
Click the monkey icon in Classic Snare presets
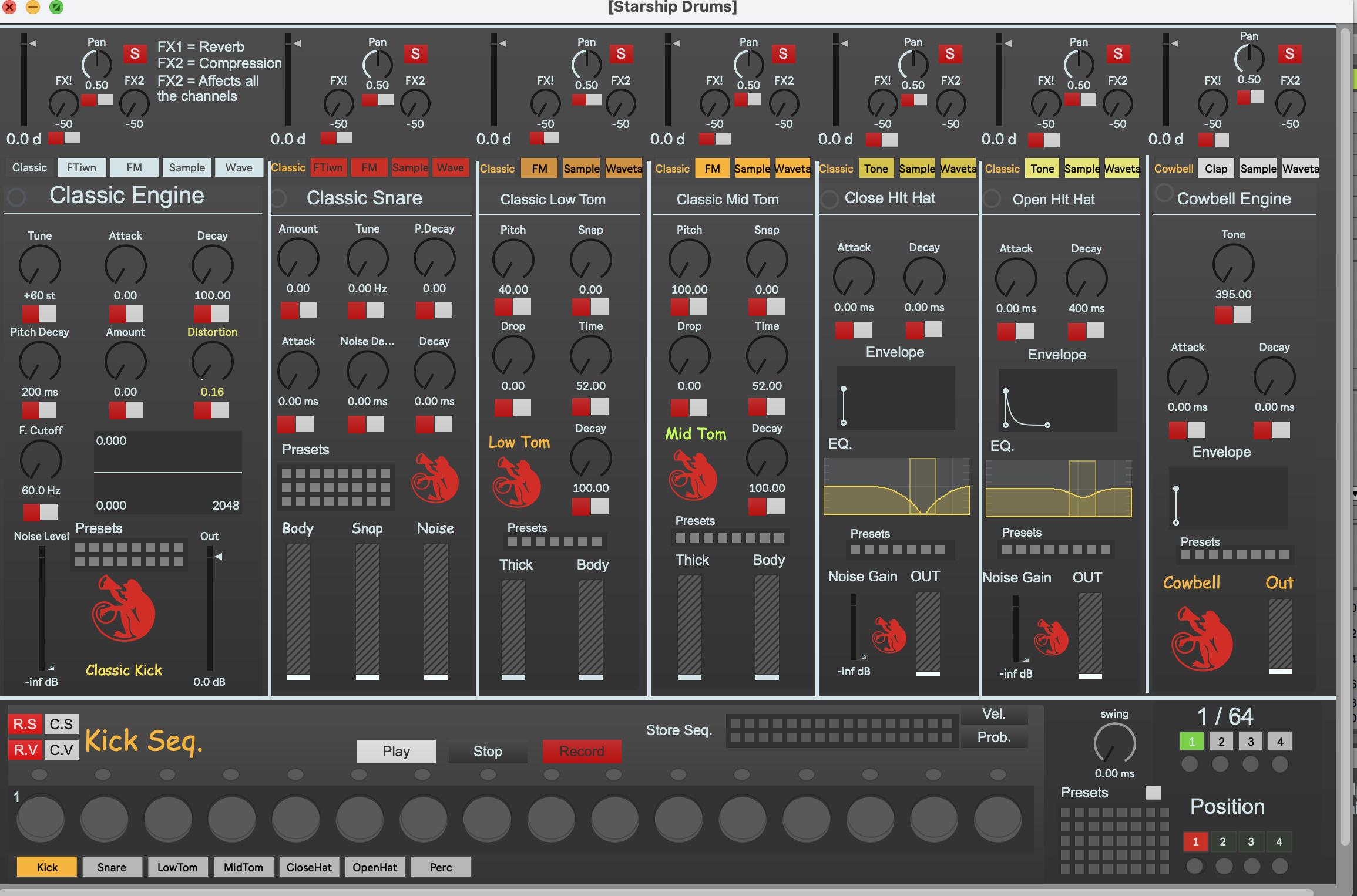(x=435, y=478)
